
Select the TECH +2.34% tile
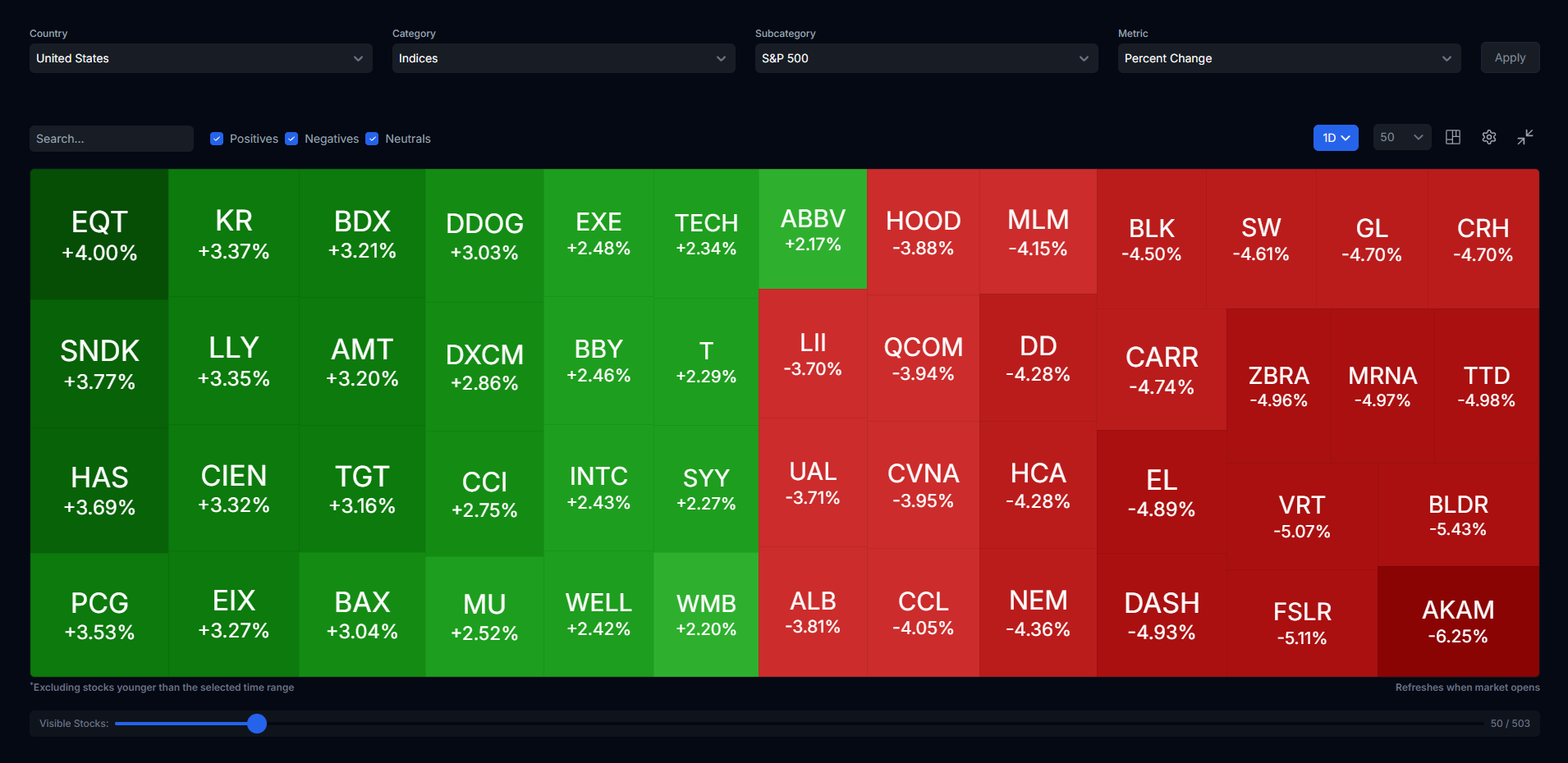706,234
